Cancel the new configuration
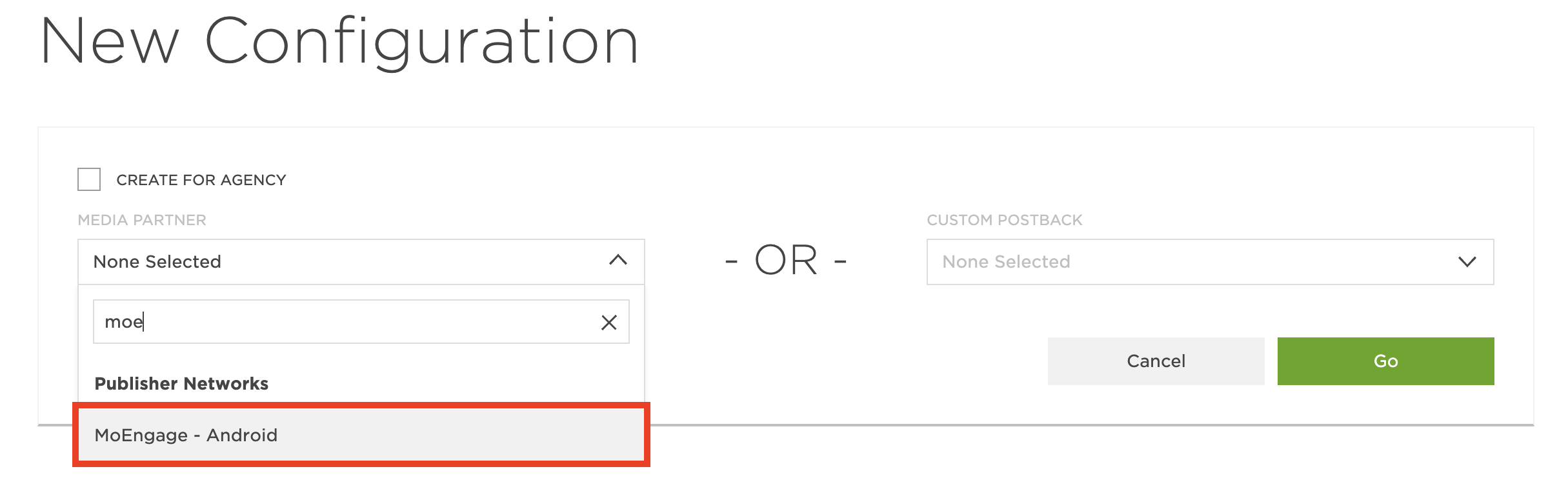The width and height of the screenshot is (1568, 489). (1155, 361)
